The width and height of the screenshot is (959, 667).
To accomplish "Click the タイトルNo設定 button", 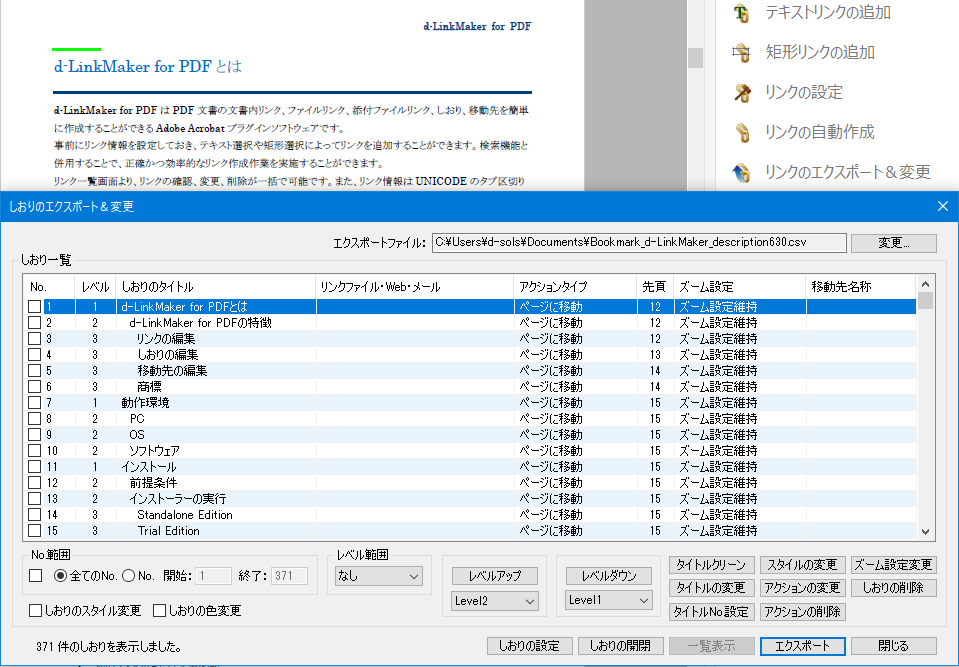I will point(711,612).
